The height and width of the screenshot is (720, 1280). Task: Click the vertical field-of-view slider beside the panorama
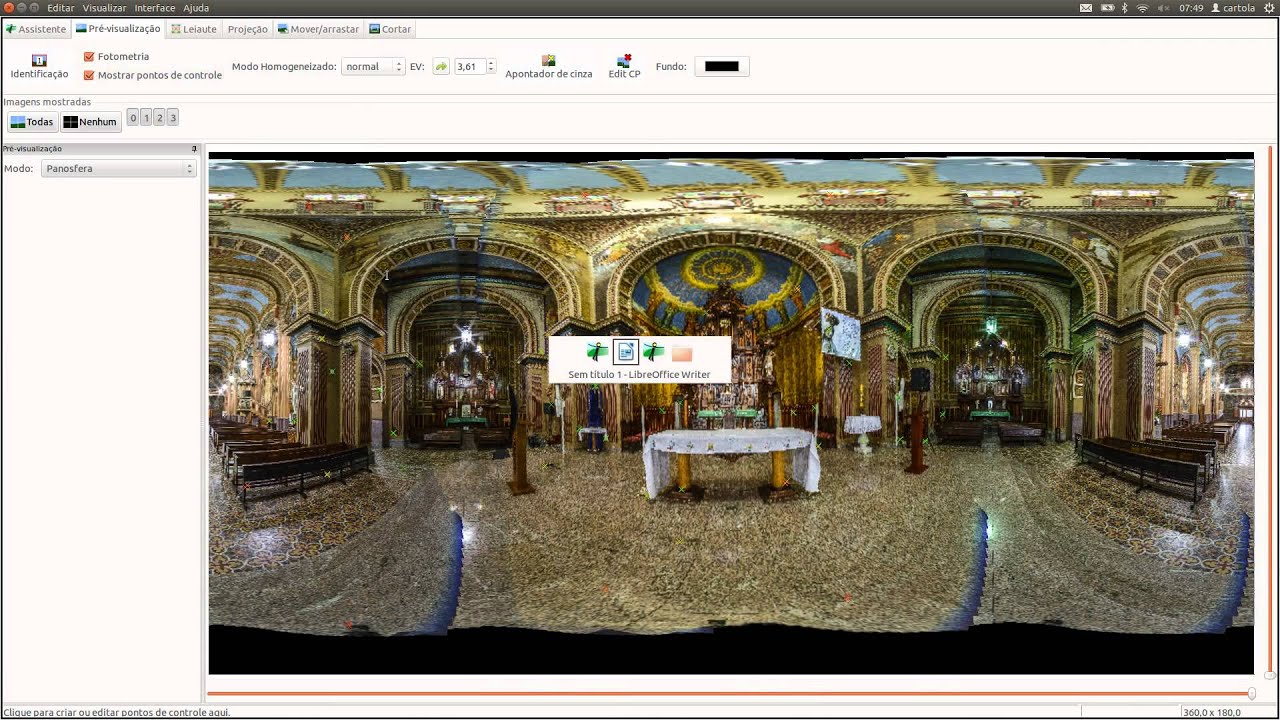point(1269,410)
